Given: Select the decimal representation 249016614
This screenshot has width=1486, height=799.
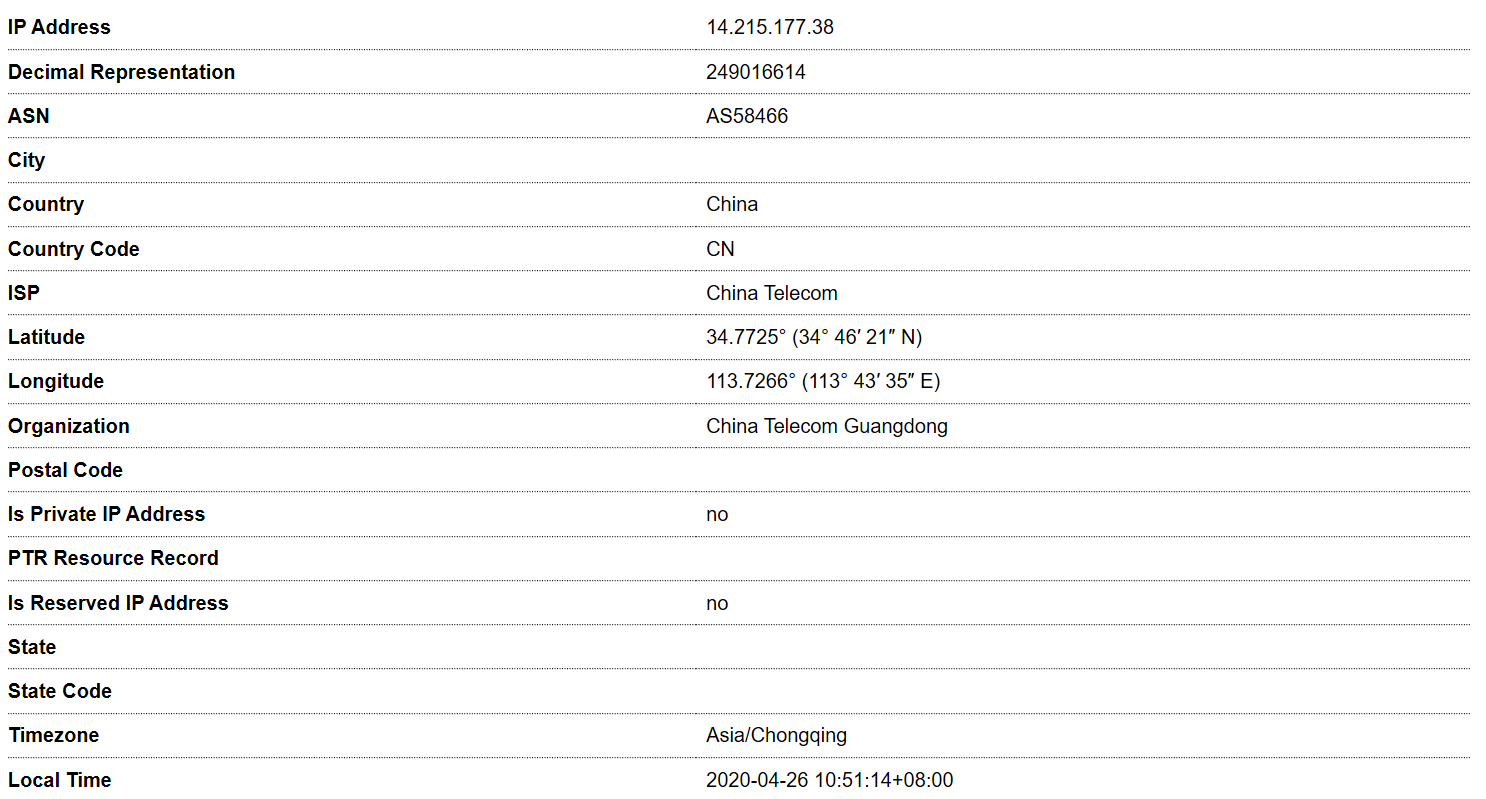Looking at the screenshot, I should pos(755,72).
